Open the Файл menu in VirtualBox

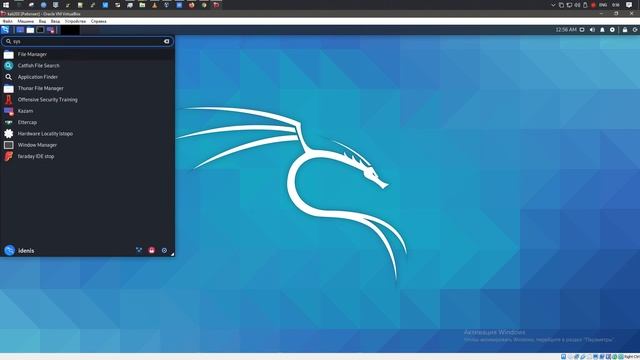(x=7, y=21)
